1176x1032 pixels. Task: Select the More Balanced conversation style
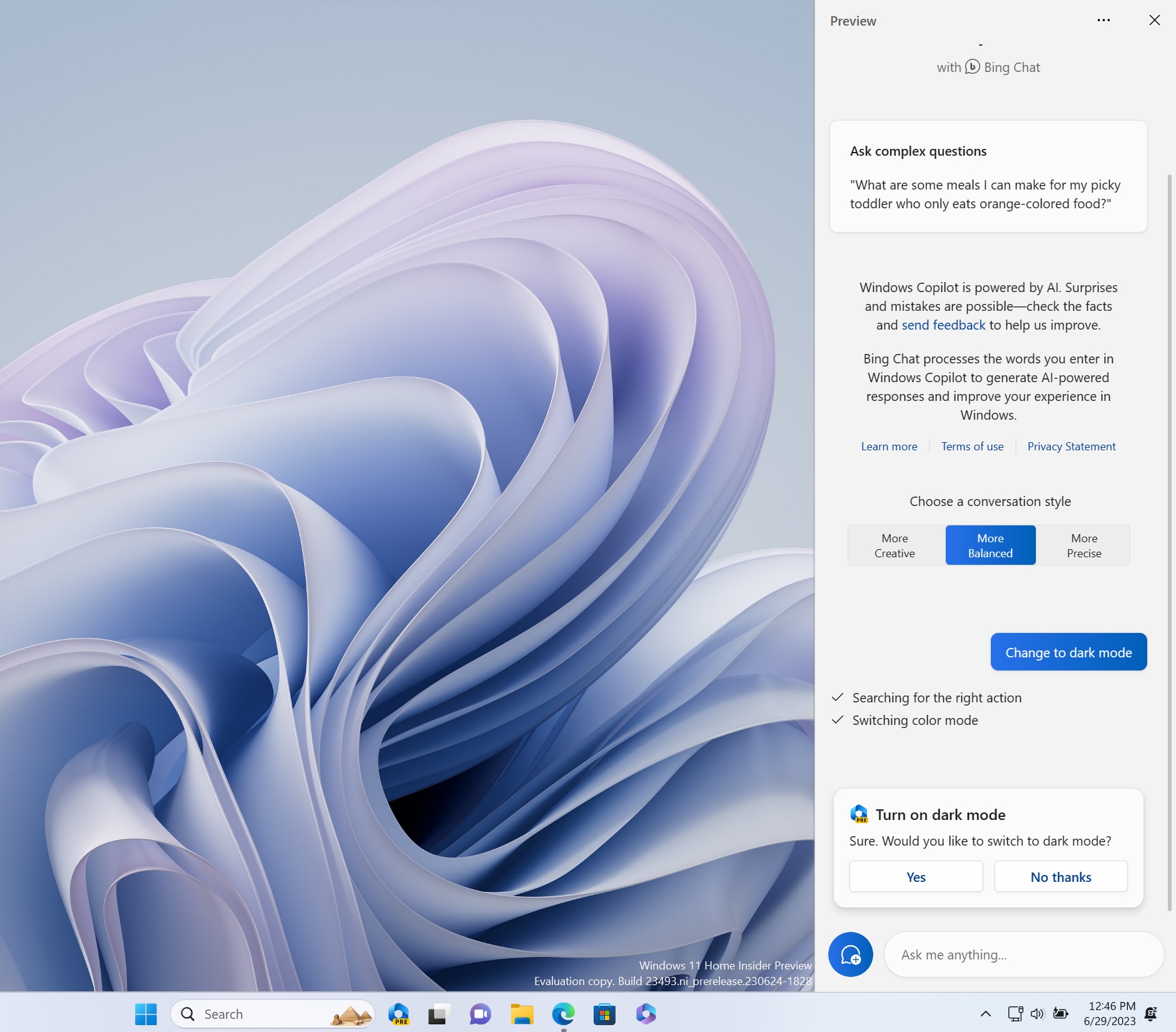[990, 545]
